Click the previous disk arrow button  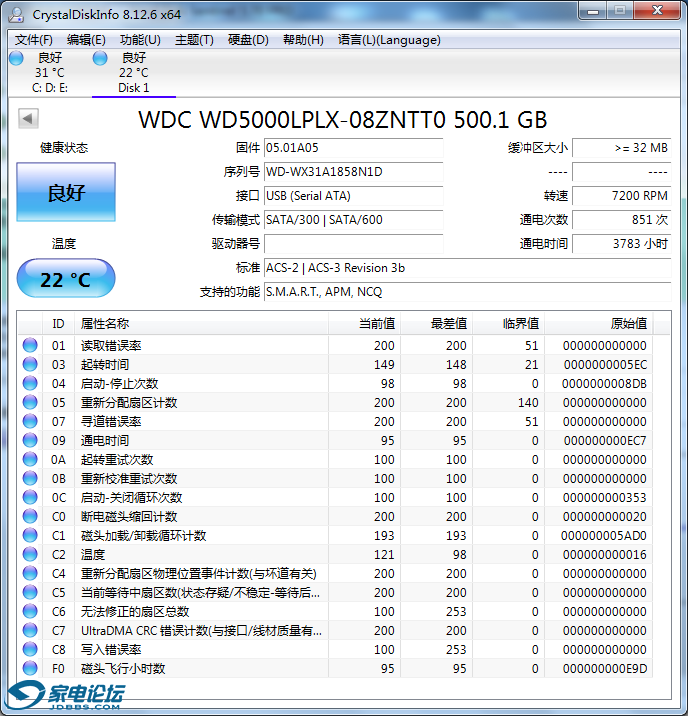28,119
